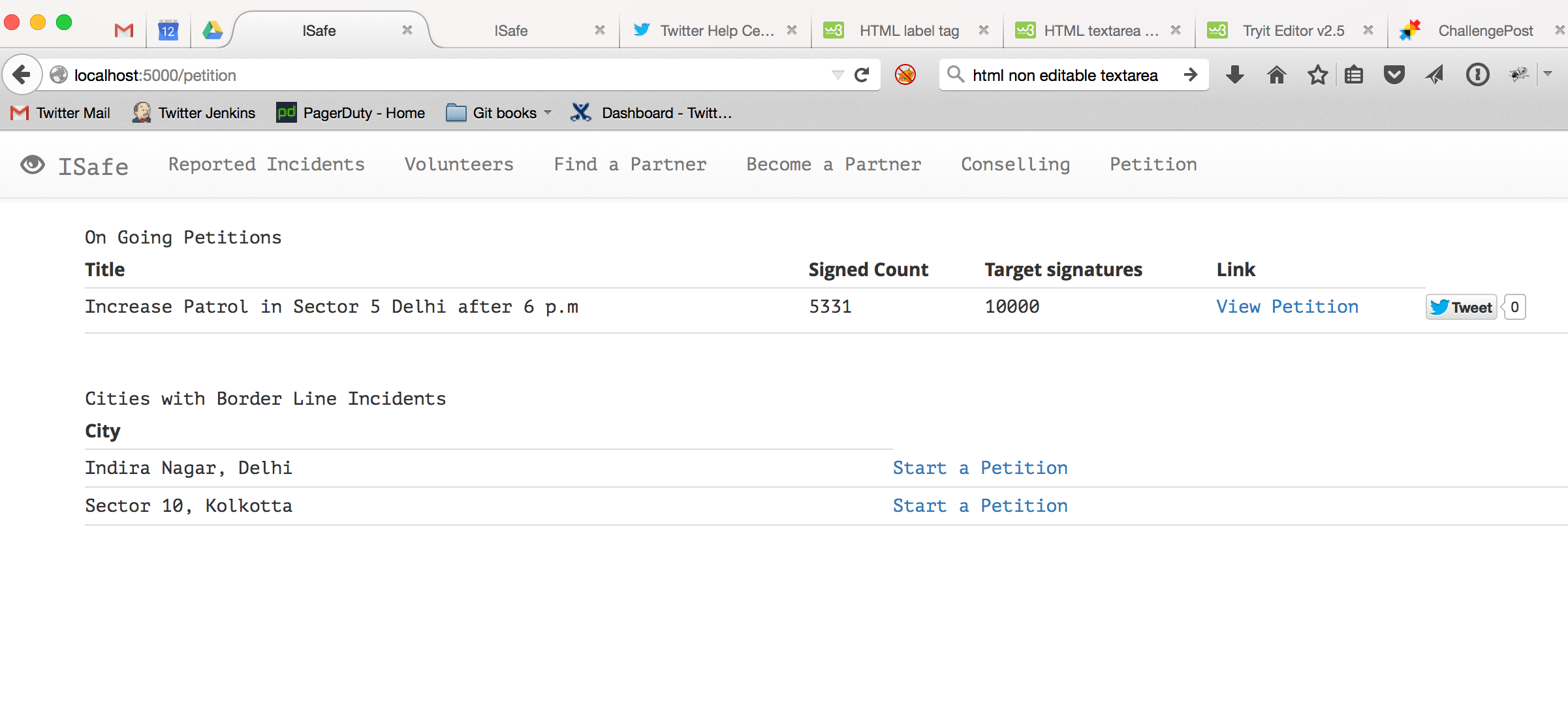
Task: Click the home icon in toolbar
Action: pos(1276,75)
